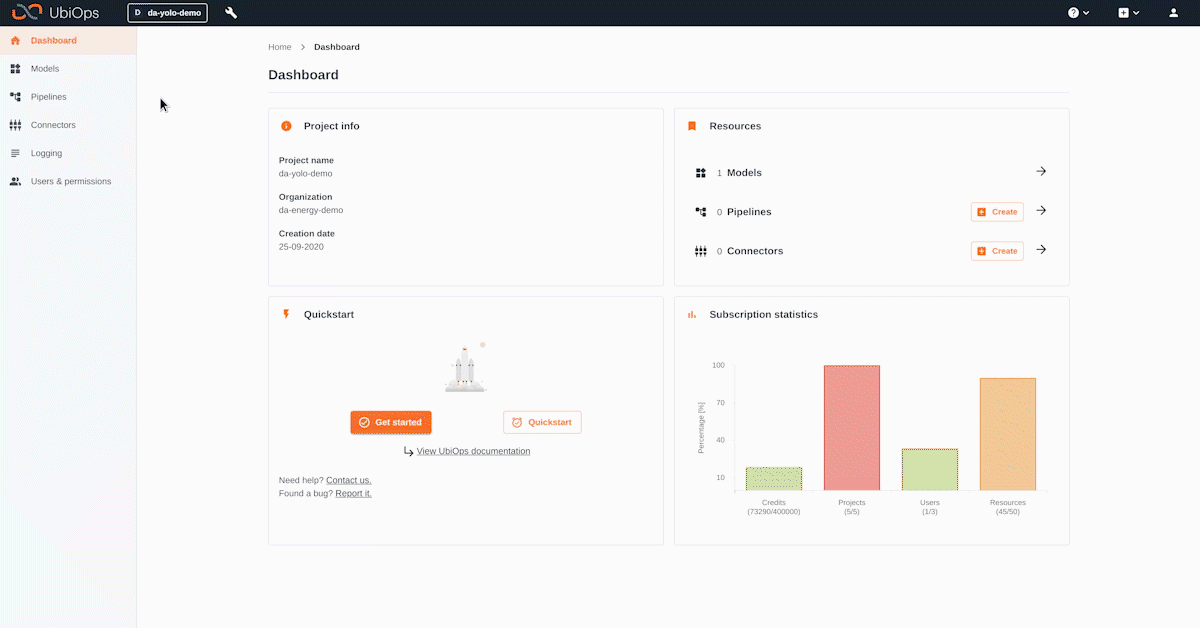1200x628 pixels.
Task: Open the user account icon
Action: point(1174,13)
